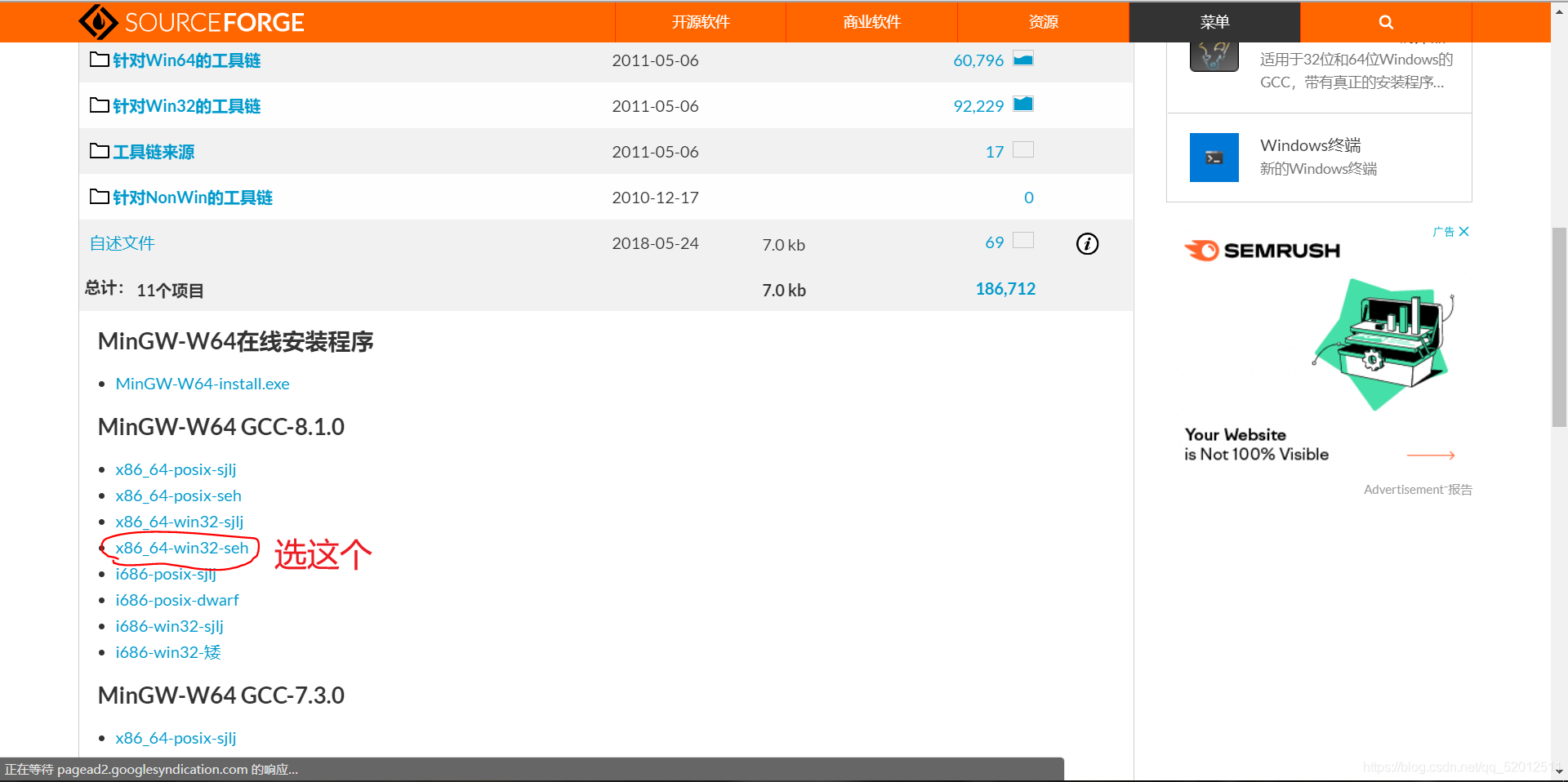Select x86_64-posix-seh link
Screen dimensions: 1568x782
(179, 495)
